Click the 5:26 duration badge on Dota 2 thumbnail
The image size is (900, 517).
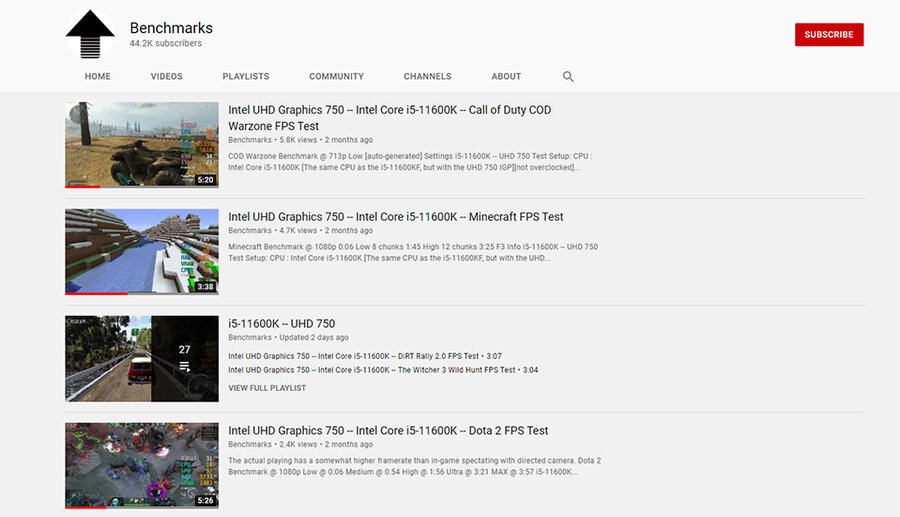tap(205, 500)
